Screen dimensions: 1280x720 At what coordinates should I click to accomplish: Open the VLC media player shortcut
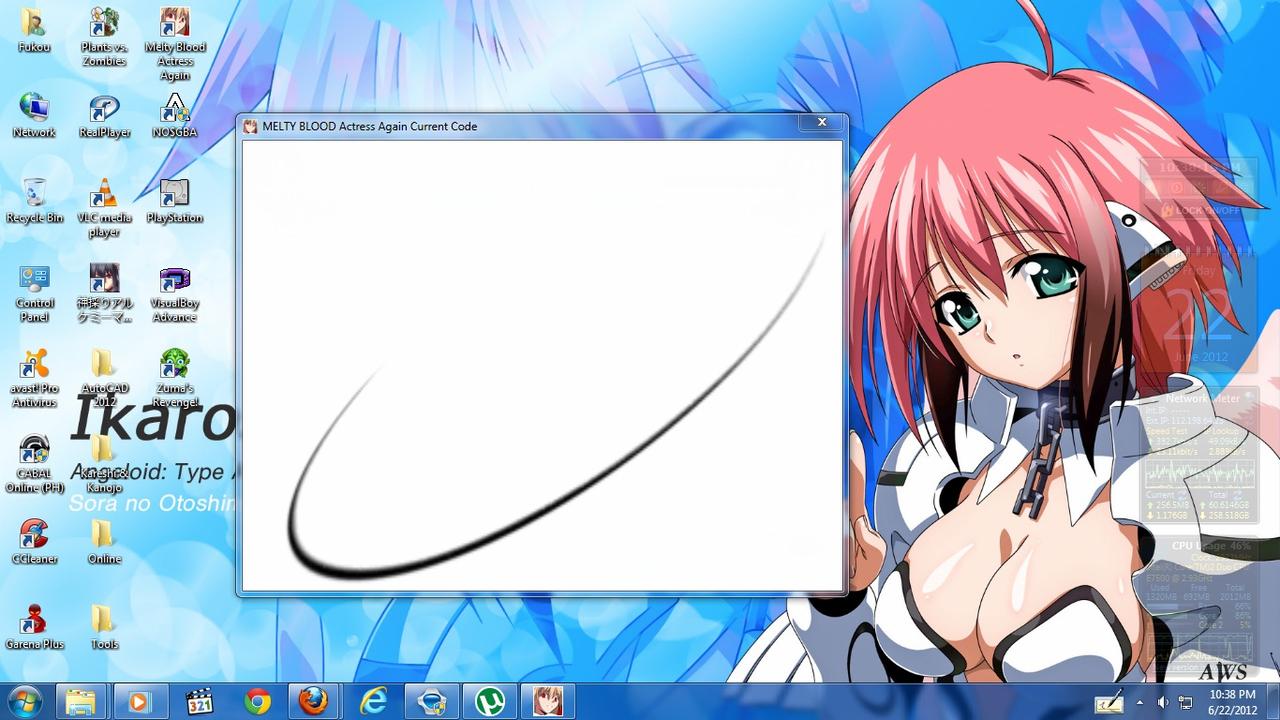[x=104, y=194]
